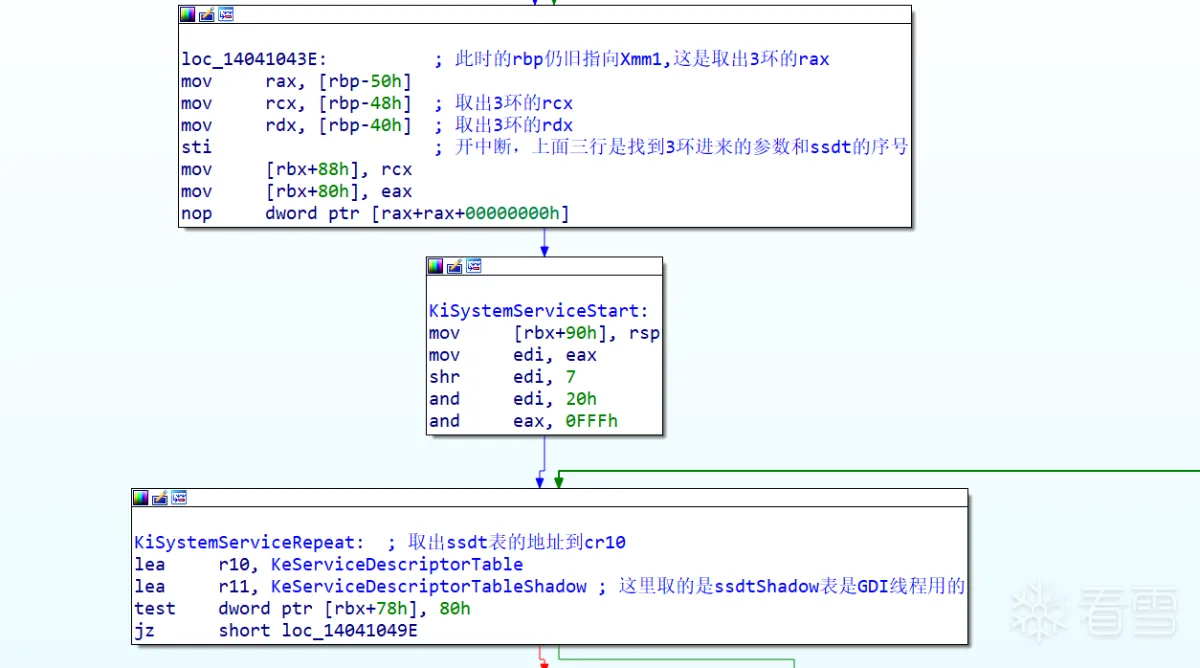1200x668 pixels.
Task: Click the instruction and eax, 0FFFh
Action: (523, 421)
